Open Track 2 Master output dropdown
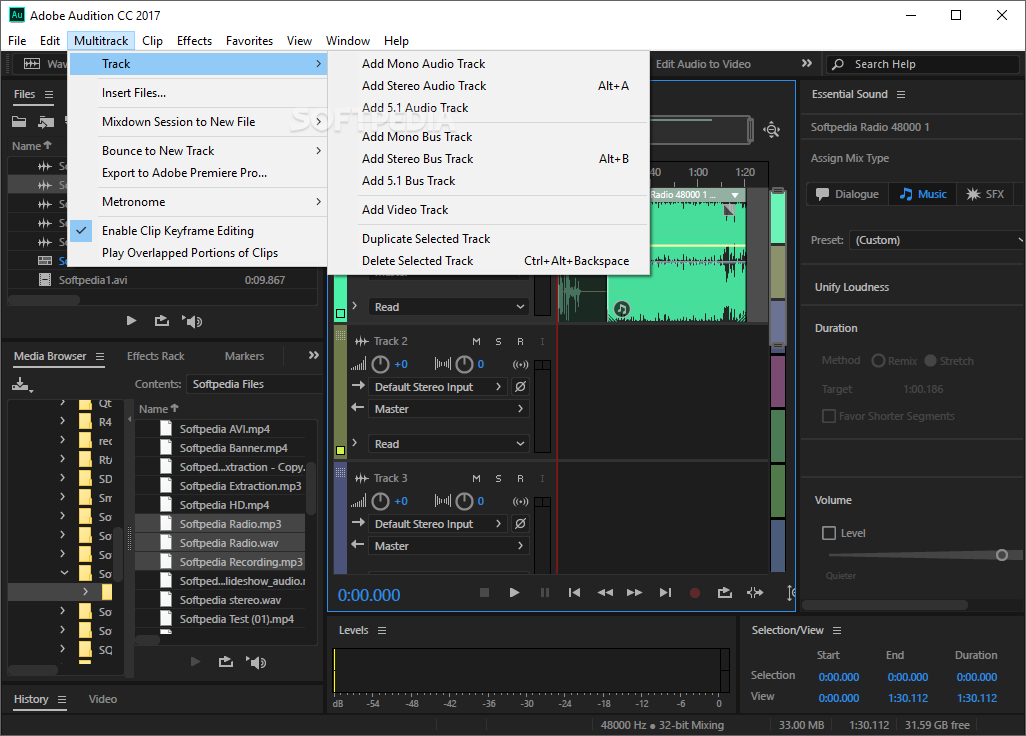The height and width of the screenshot is (736, 1026). coord(448,409)
